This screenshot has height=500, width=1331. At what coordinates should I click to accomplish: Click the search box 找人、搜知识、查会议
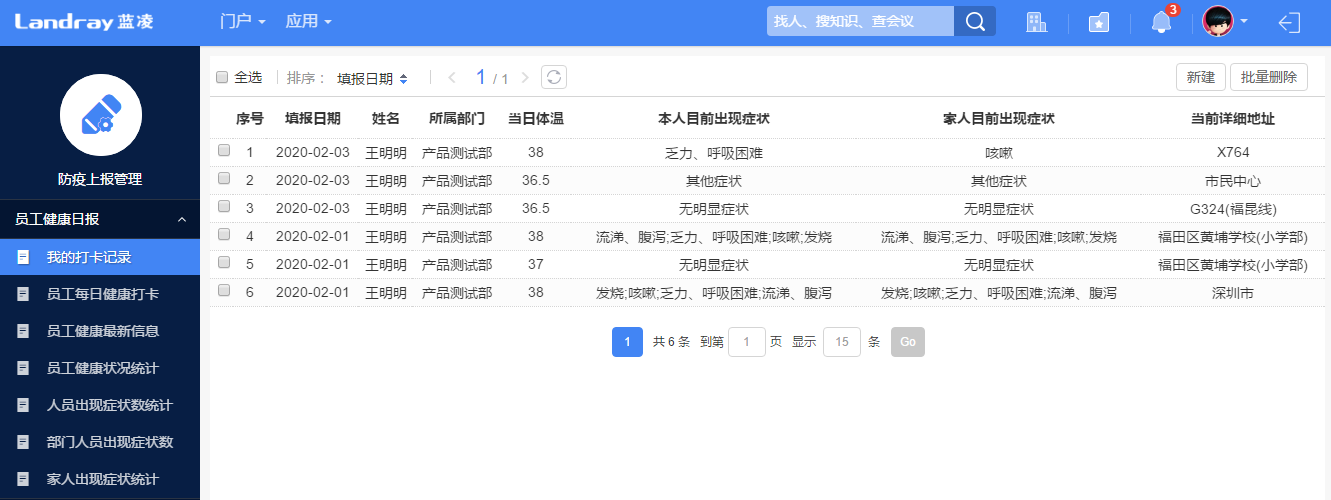tap(860, 21)
